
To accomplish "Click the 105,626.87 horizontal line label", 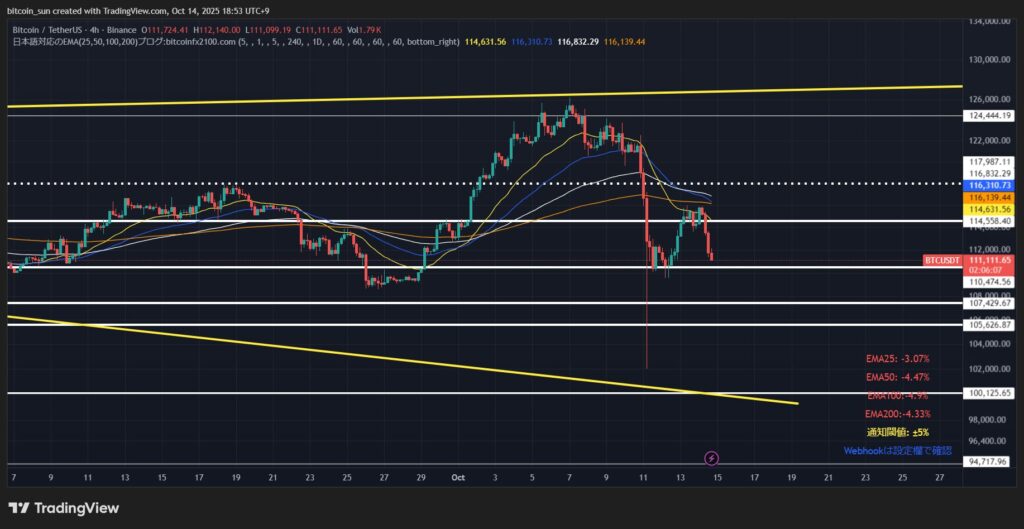I will [991, 325].
